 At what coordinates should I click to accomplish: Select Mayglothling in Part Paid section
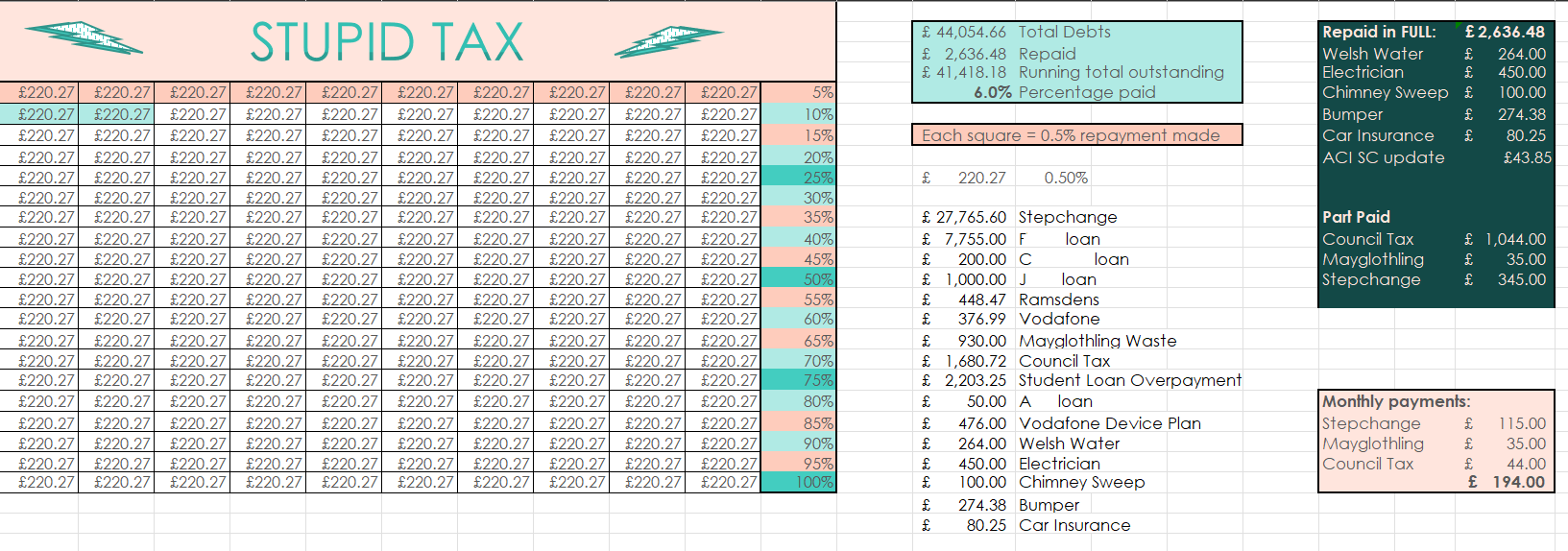point(1372,259)
